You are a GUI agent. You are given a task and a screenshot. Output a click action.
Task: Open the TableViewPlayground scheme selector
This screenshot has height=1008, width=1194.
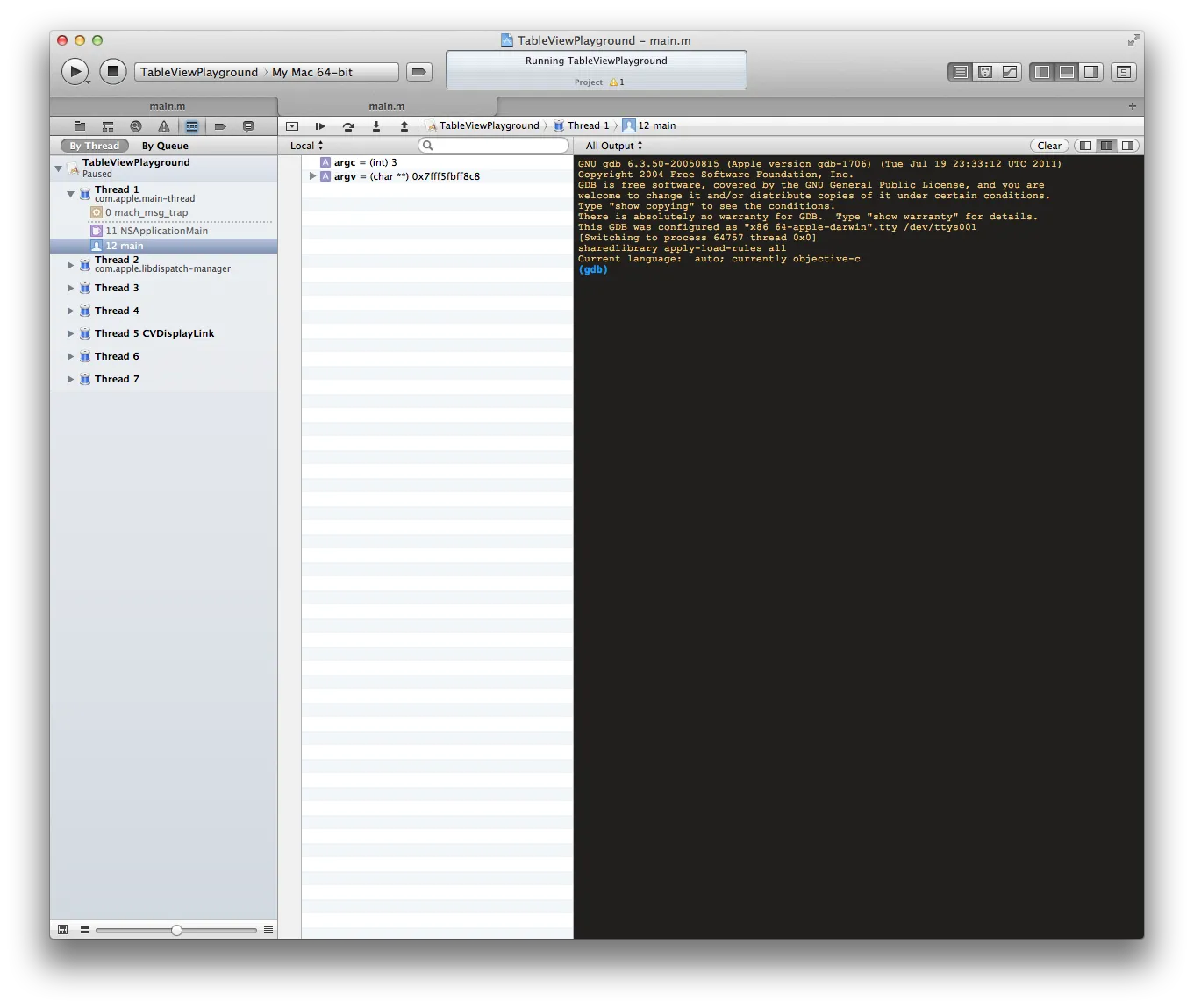click(x=199, y=72)
